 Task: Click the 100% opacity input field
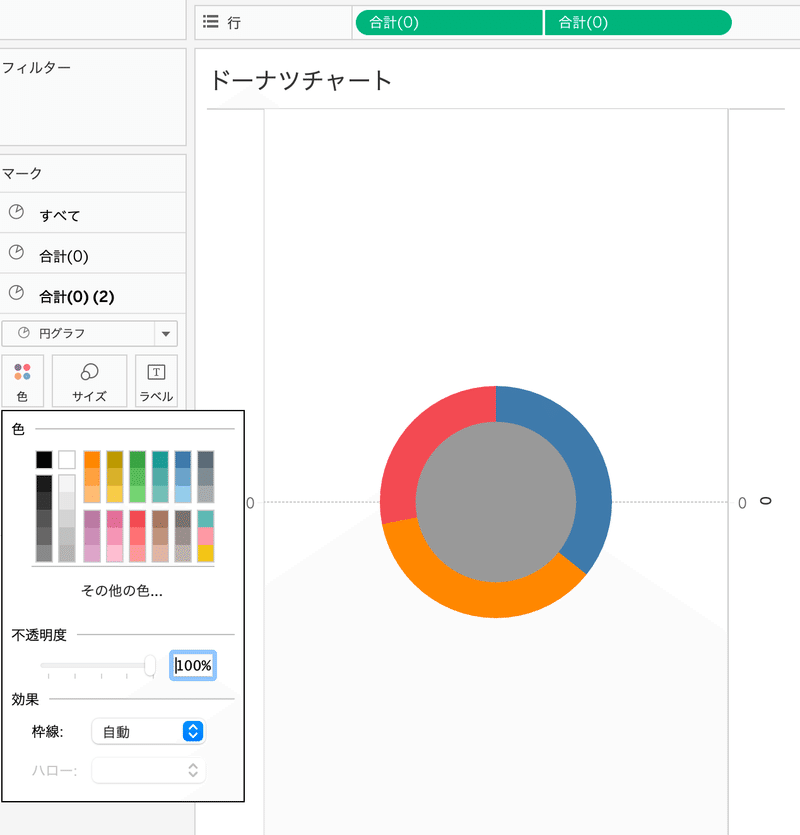pyautogui.click(x=193, y=666)
